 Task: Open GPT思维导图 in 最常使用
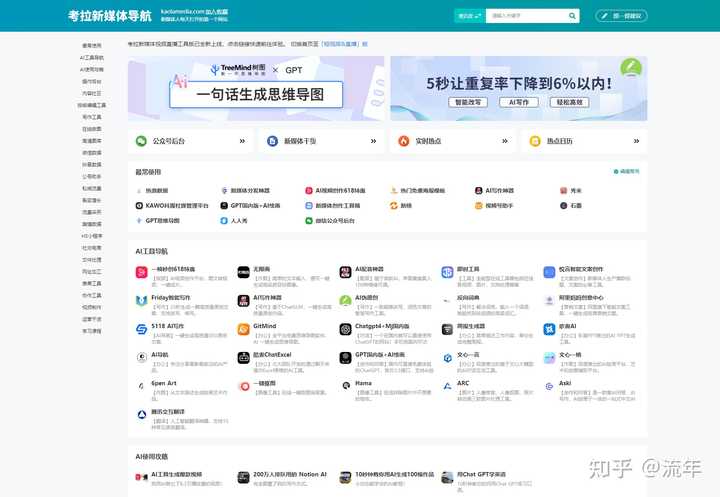[x=158, y=221]
